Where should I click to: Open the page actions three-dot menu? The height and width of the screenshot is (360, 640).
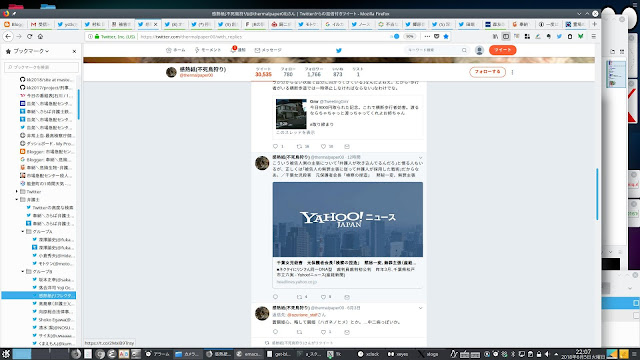(x=427, y=36)
